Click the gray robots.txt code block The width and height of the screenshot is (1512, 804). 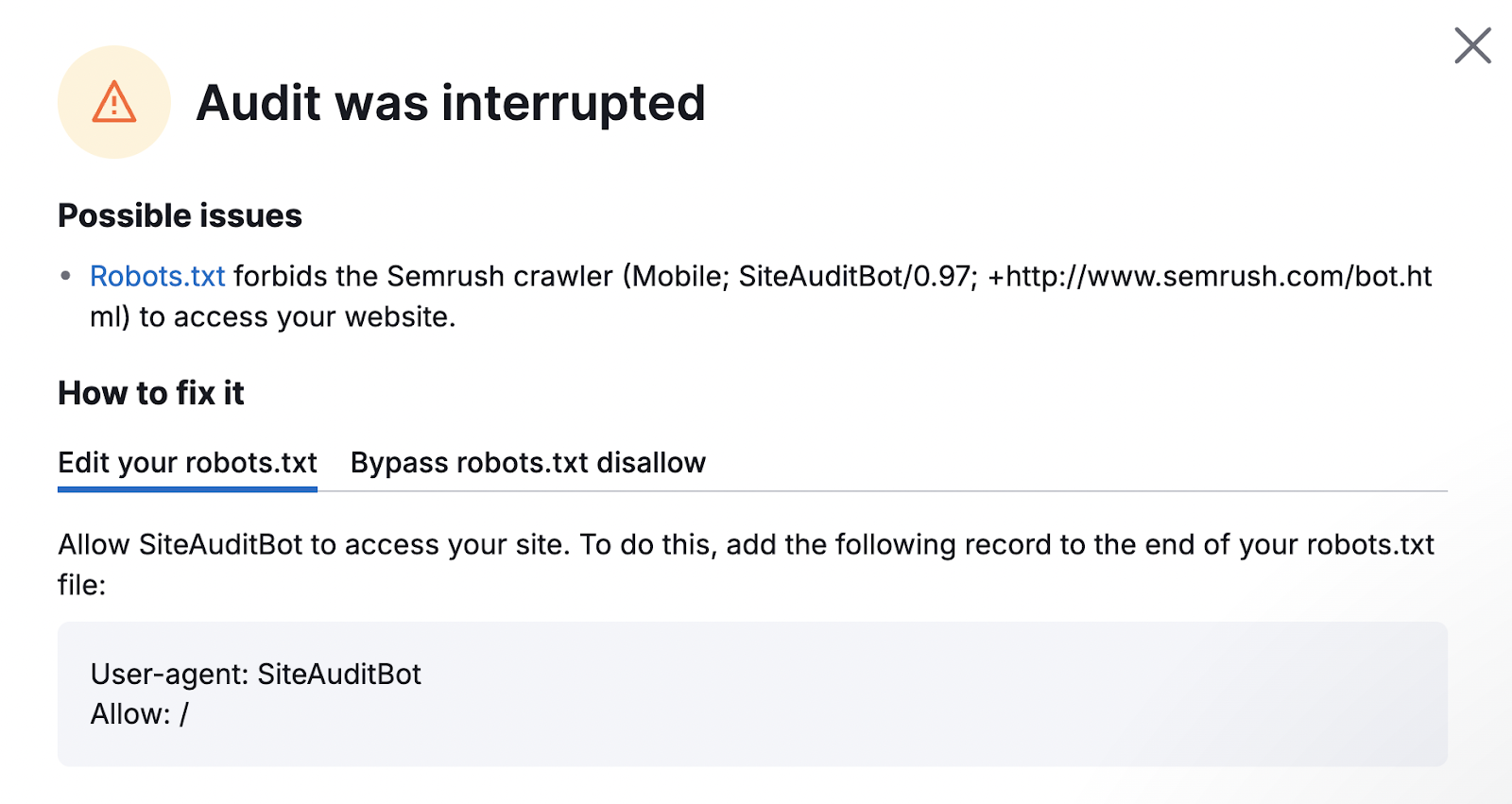pyautogui.click(x=751, y=693)
